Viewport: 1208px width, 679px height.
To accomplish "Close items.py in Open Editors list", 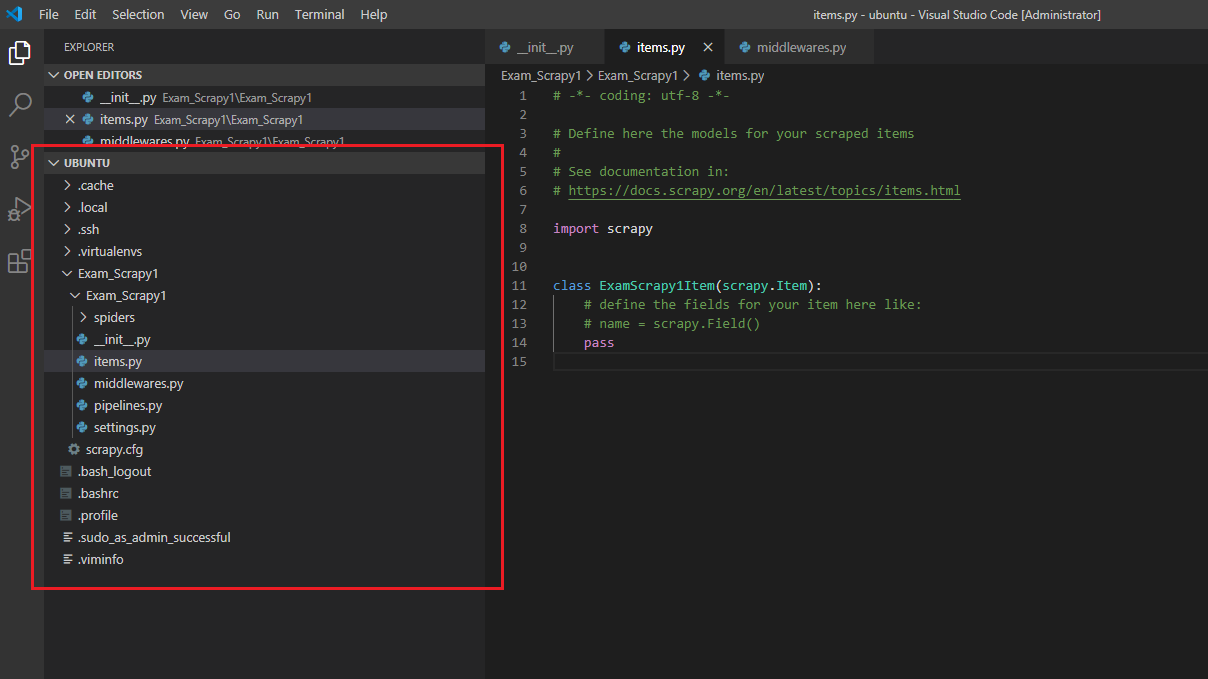I will [x=70, y=119].
